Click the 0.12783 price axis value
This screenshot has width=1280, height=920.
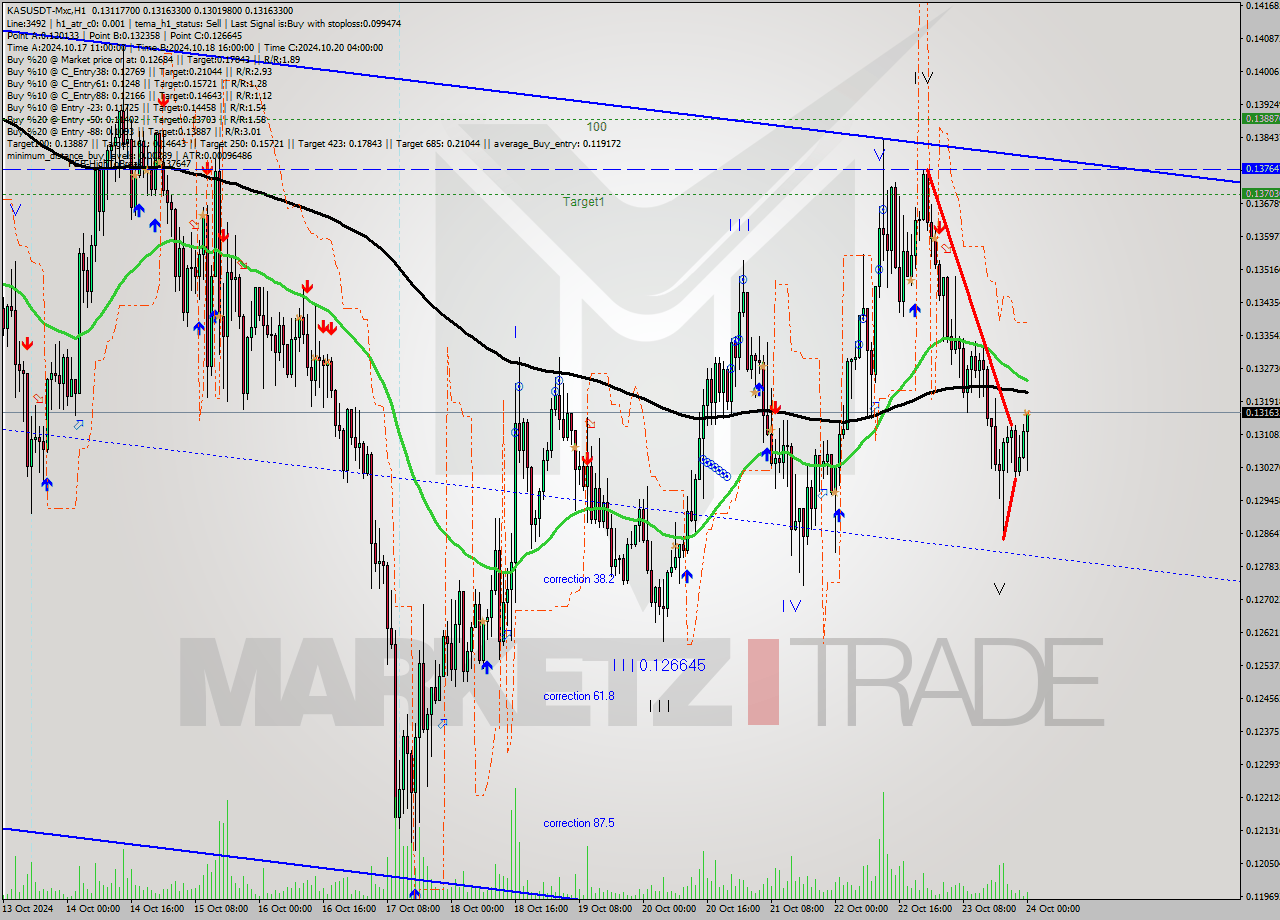click(x=1261, y=566)
